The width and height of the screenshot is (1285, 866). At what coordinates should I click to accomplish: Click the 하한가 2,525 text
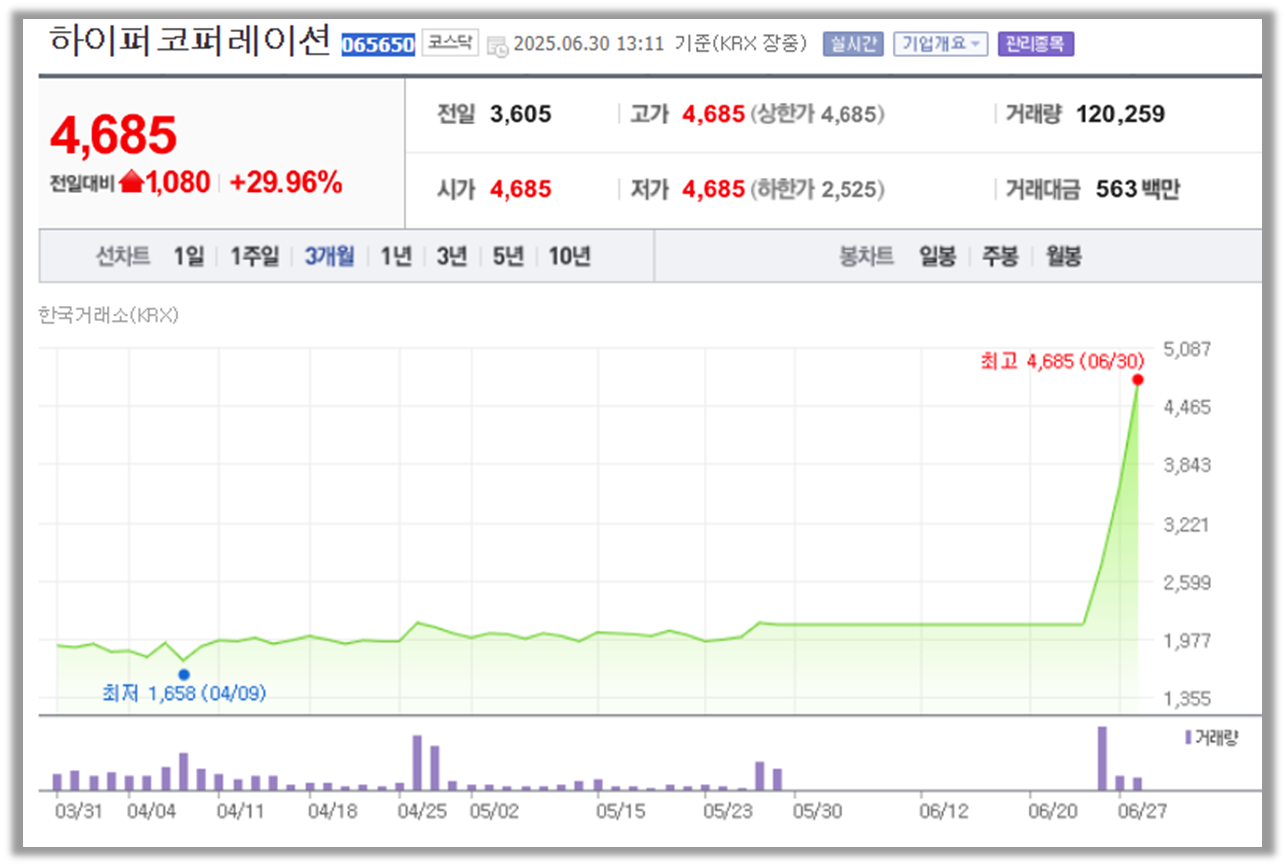pyautogui.click(x=816, y=189)
